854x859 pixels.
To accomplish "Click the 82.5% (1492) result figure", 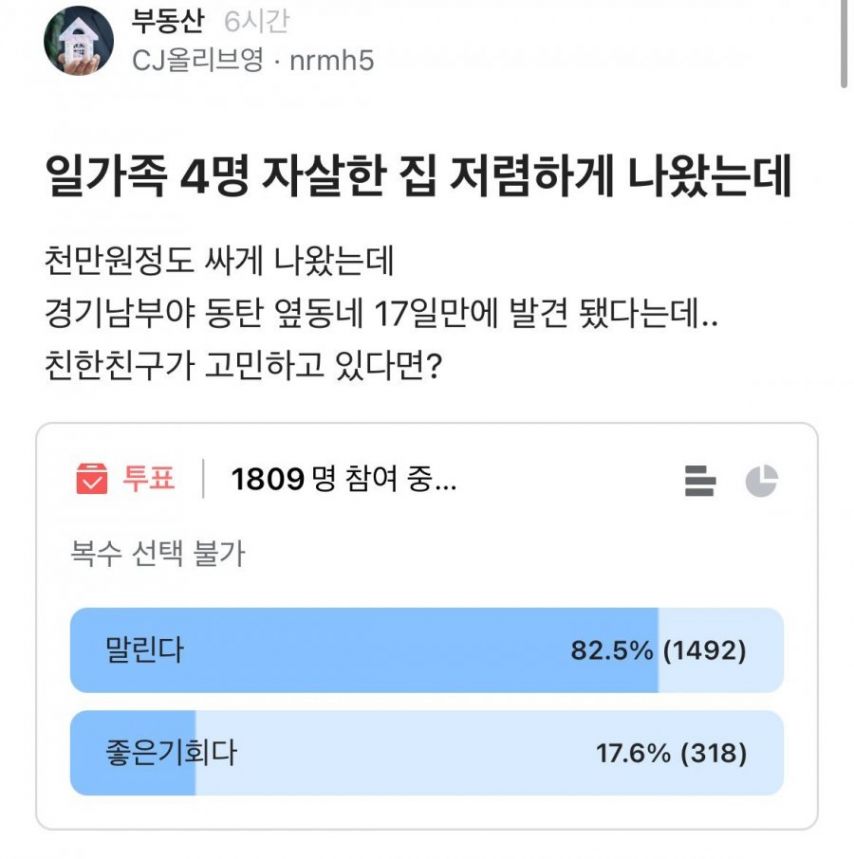I will coord(658,651).
